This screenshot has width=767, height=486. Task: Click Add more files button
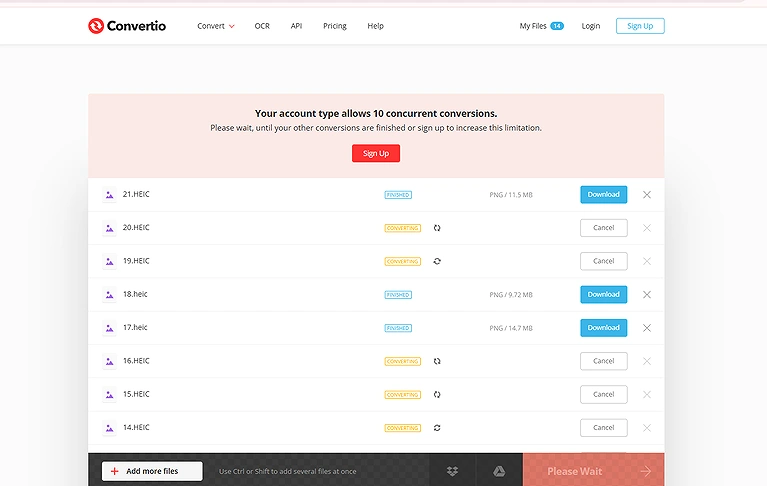pyautogui.click(x=152, y=471)
